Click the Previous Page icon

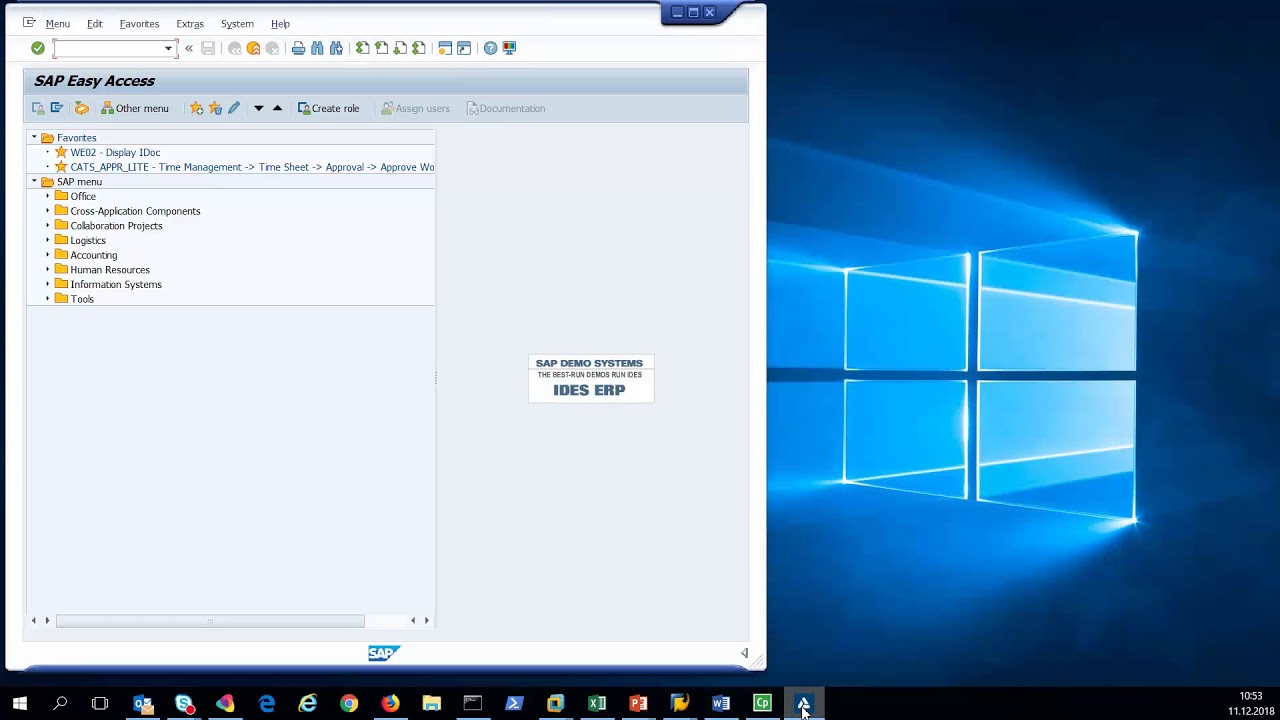point(381,48)
